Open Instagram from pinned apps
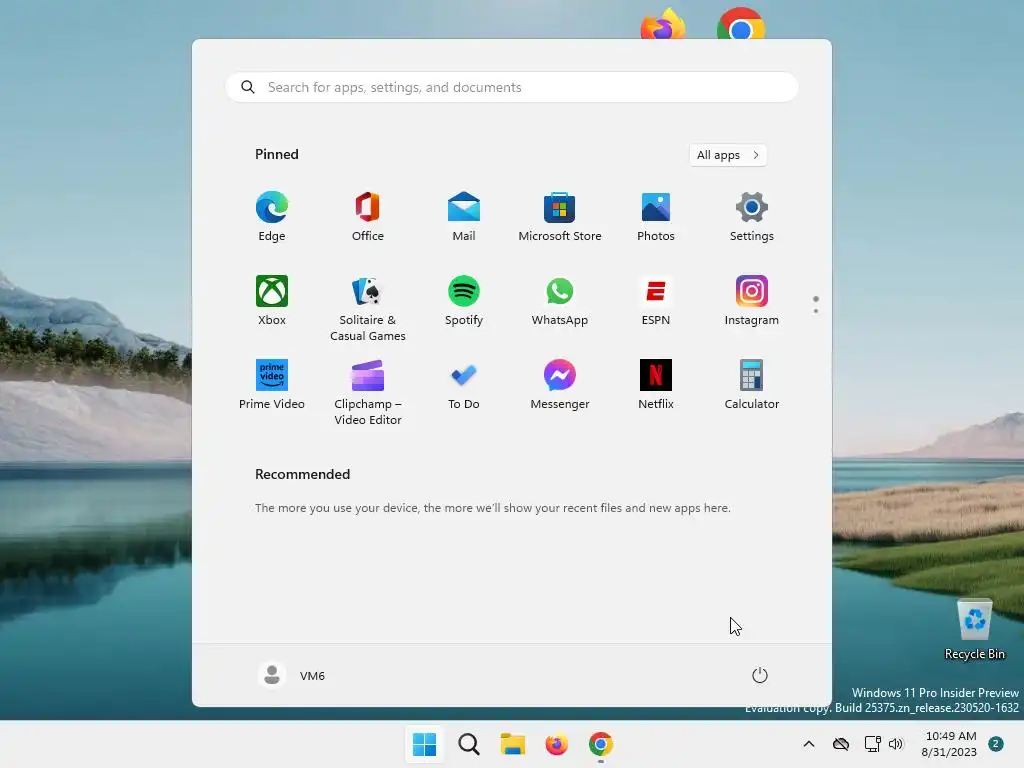Image resolution: width=1024 pixels, height=768 pixels. click(752, 301)
